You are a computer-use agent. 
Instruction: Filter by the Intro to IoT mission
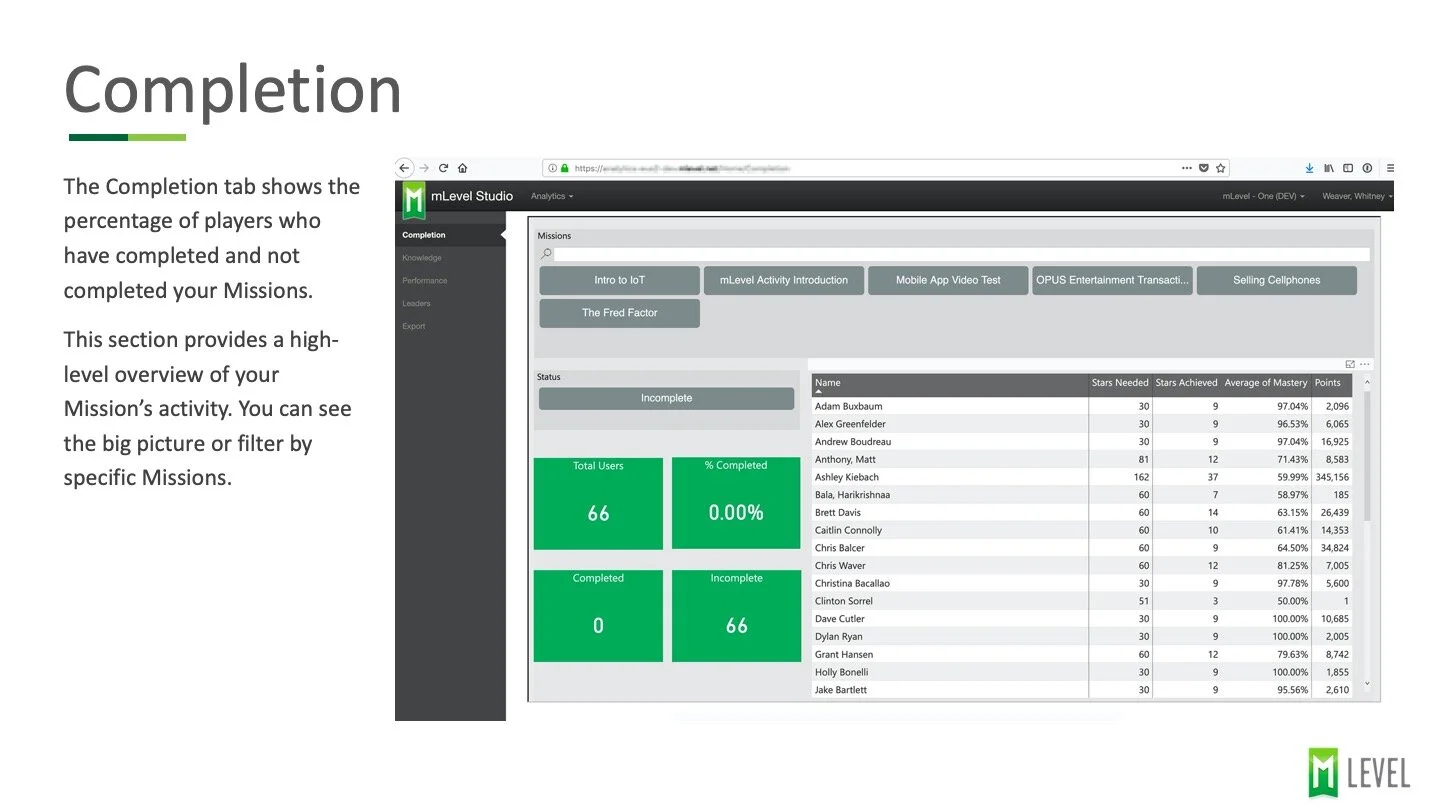pos(619,280)
